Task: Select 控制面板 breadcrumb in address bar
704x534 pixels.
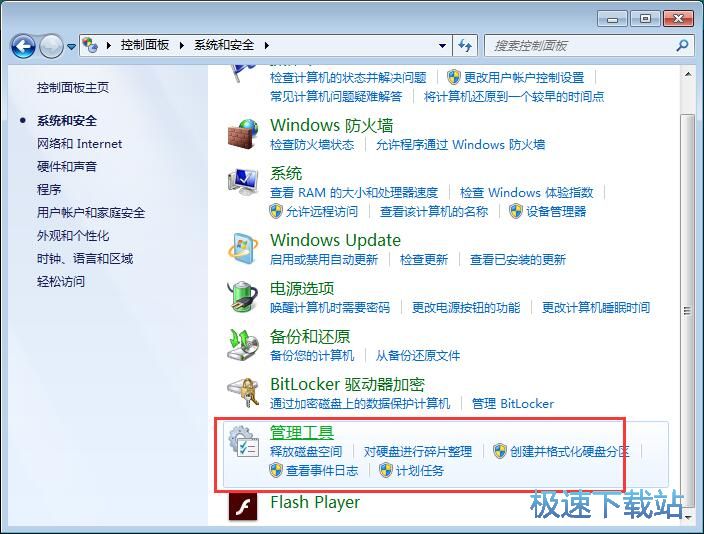Action: [145, 45]
